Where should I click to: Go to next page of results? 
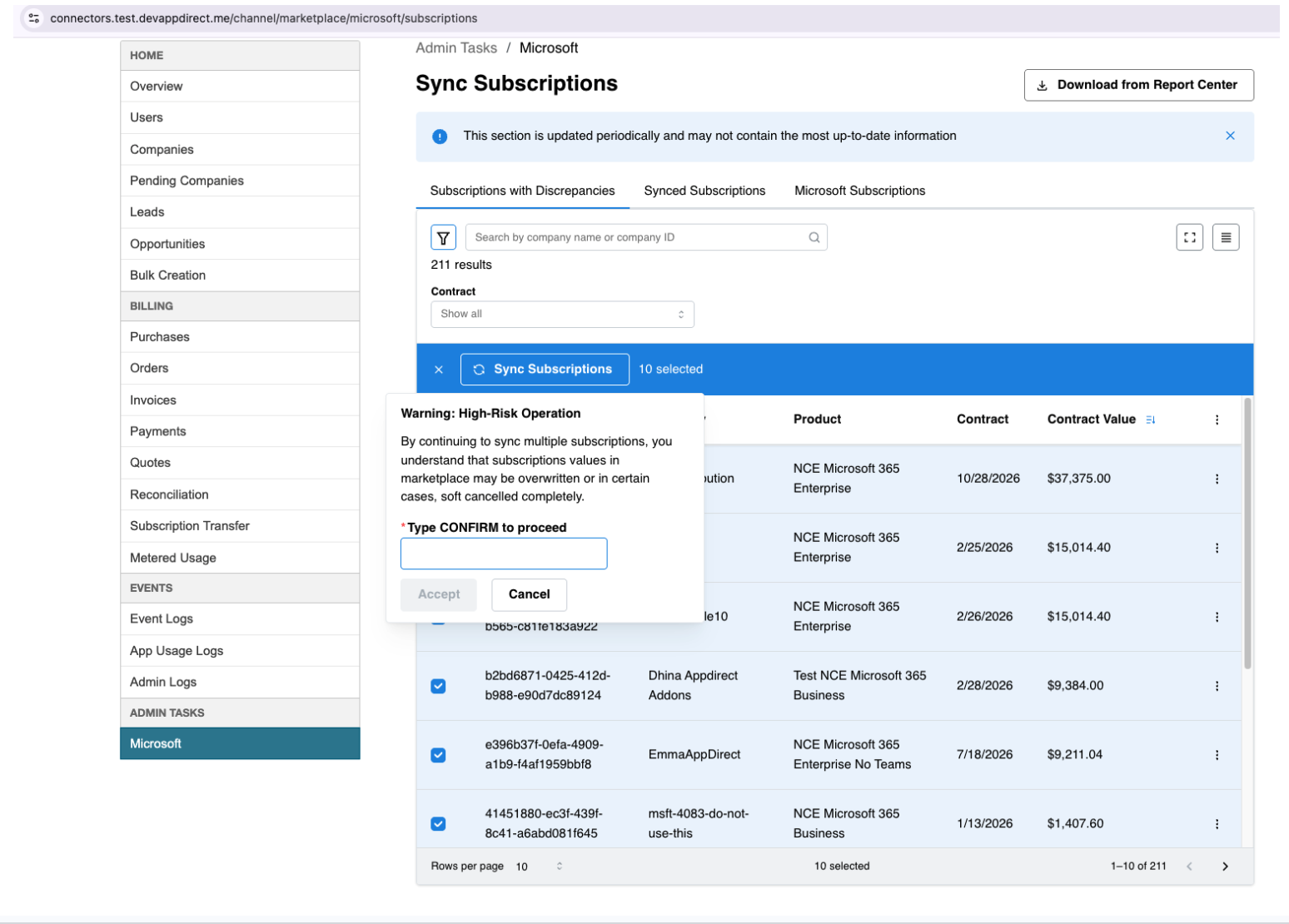point(1224,867)
